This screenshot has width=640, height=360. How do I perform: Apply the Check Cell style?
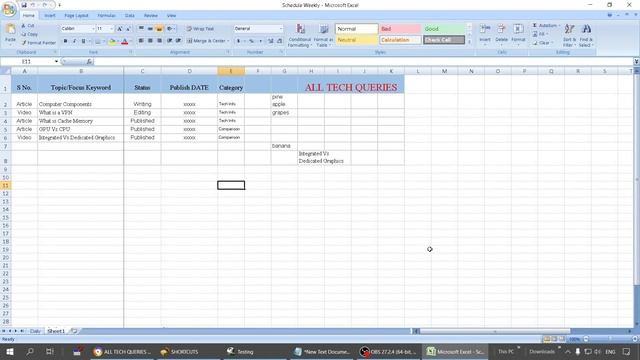(444, 40)
